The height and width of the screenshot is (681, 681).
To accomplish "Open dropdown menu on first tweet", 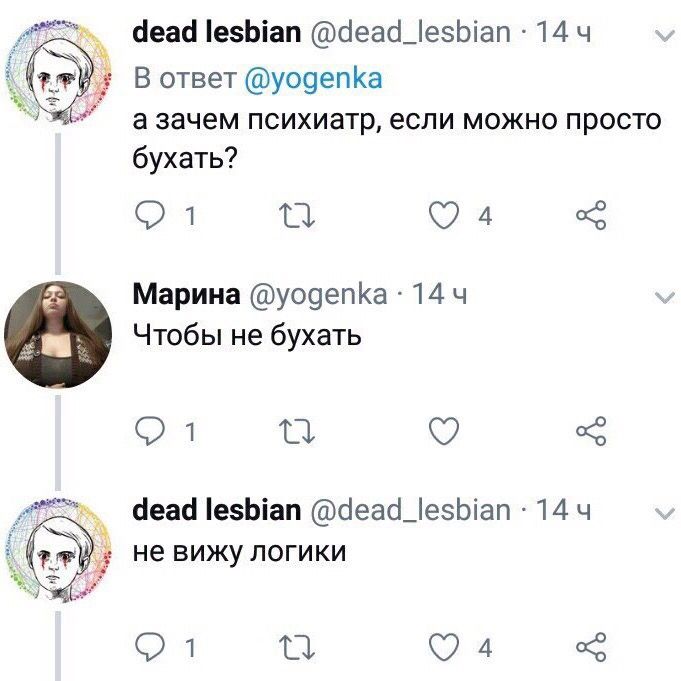I will (665, 36).
